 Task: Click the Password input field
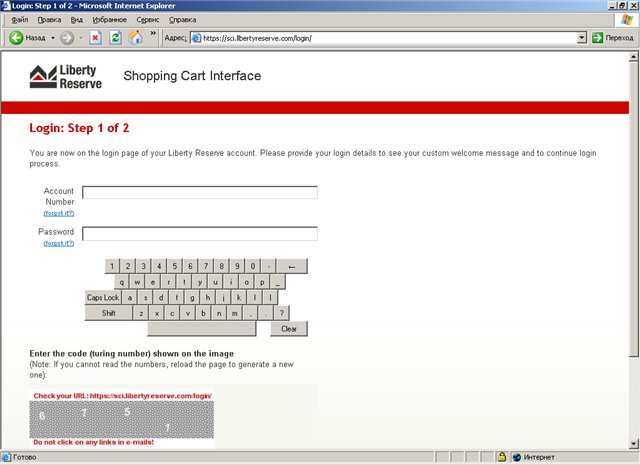(199, 234)
